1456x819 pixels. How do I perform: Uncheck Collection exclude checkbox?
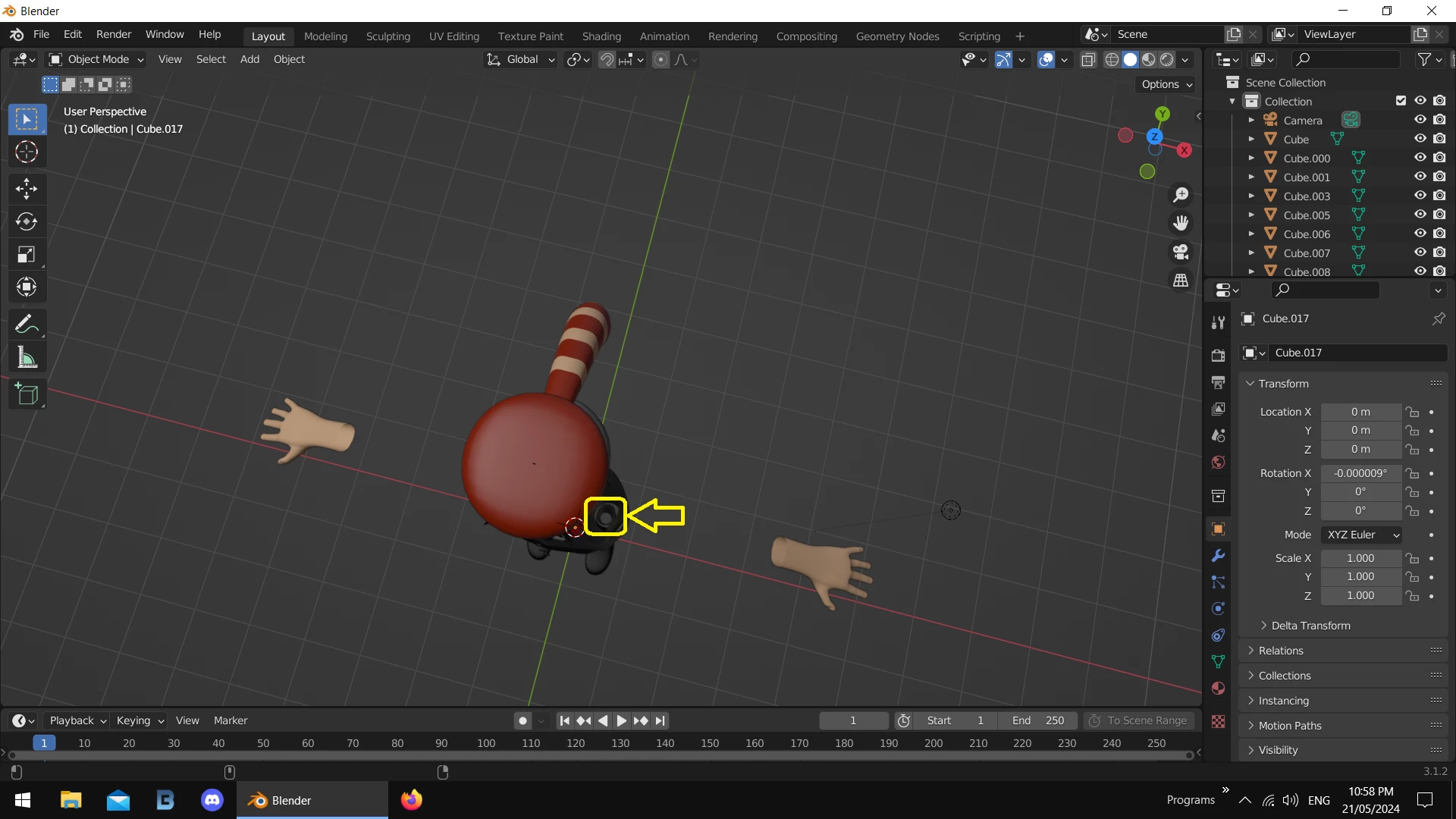(1401, 101)
